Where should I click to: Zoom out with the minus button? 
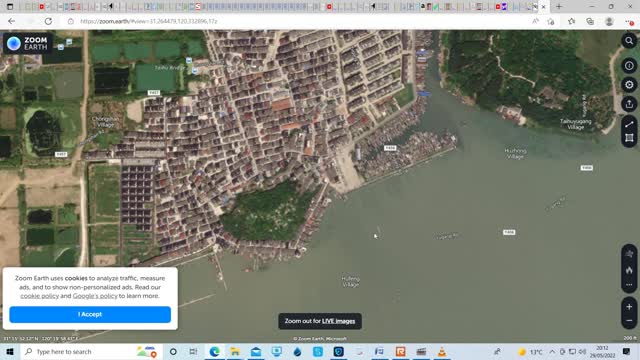pyautogui.click(x=629, y=321)
